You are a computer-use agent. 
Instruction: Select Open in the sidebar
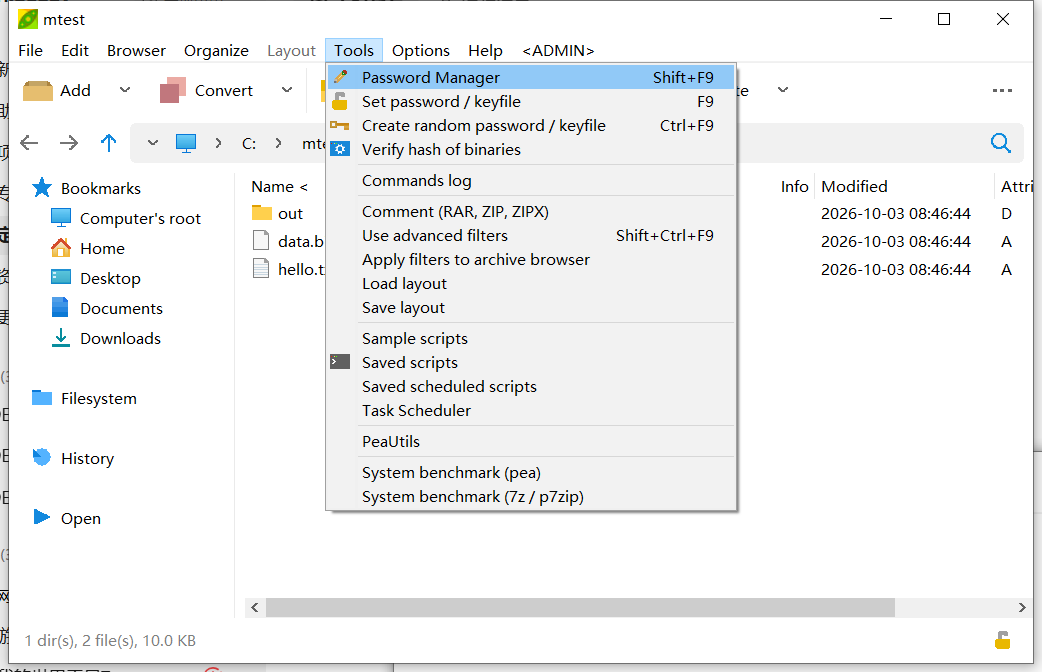[x=66, y=518]
